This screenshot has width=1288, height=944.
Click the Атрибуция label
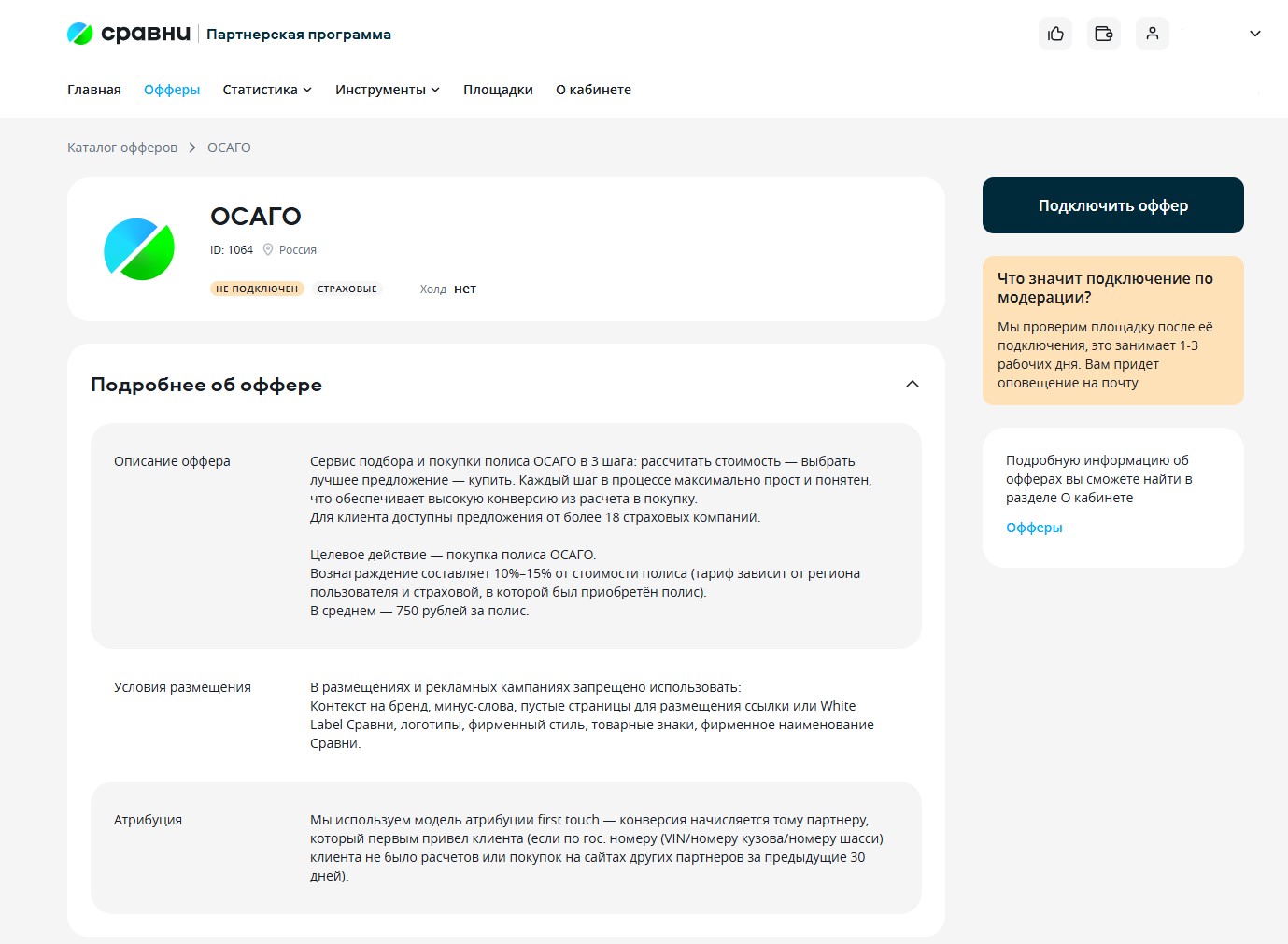[x=148, y=820]
